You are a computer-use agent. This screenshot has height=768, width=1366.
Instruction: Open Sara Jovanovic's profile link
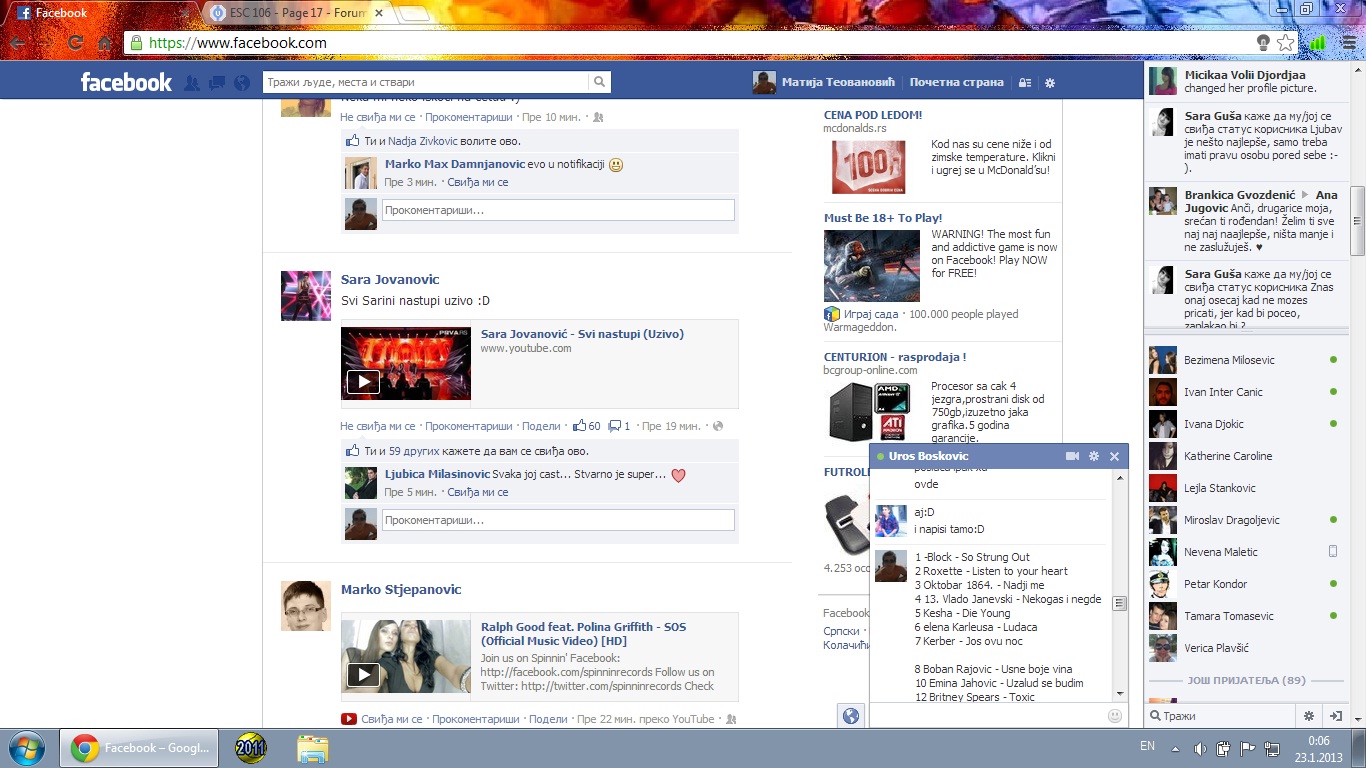[x=389, y=279]
